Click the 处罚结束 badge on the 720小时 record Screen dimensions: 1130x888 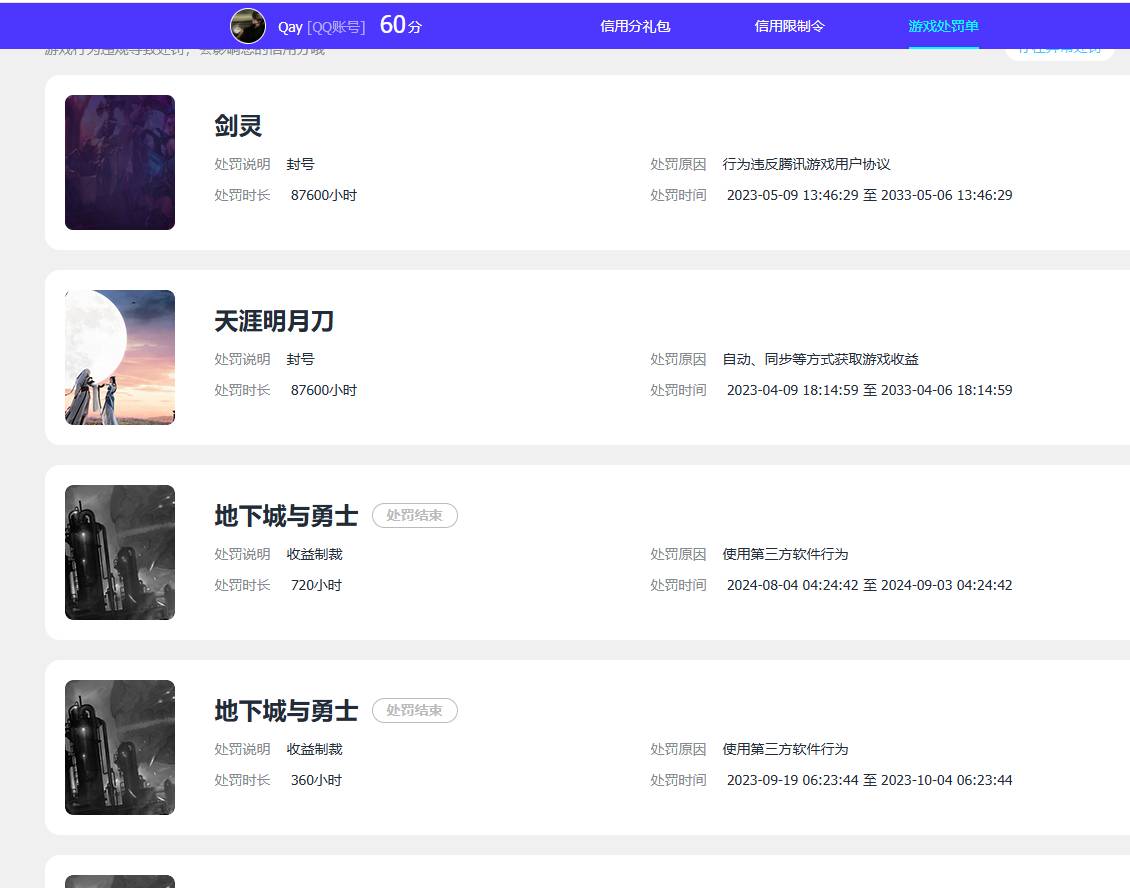[414, 515]
